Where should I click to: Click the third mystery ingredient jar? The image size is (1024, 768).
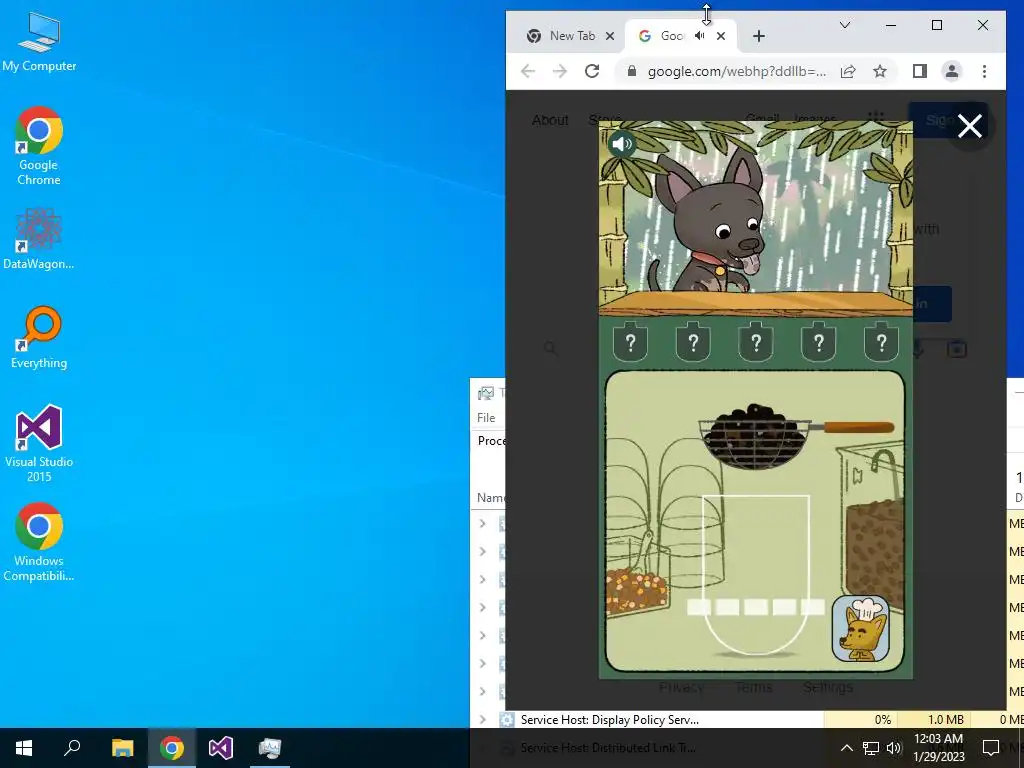click(x=756, y=342)
